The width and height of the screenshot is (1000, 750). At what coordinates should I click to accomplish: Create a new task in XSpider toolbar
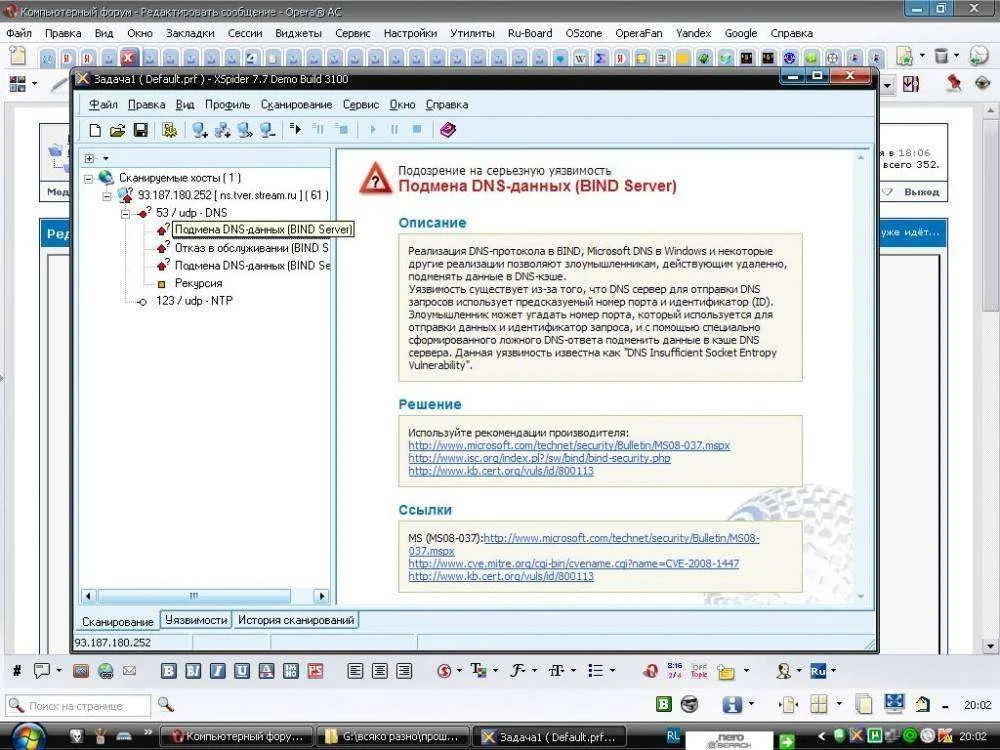94,130
